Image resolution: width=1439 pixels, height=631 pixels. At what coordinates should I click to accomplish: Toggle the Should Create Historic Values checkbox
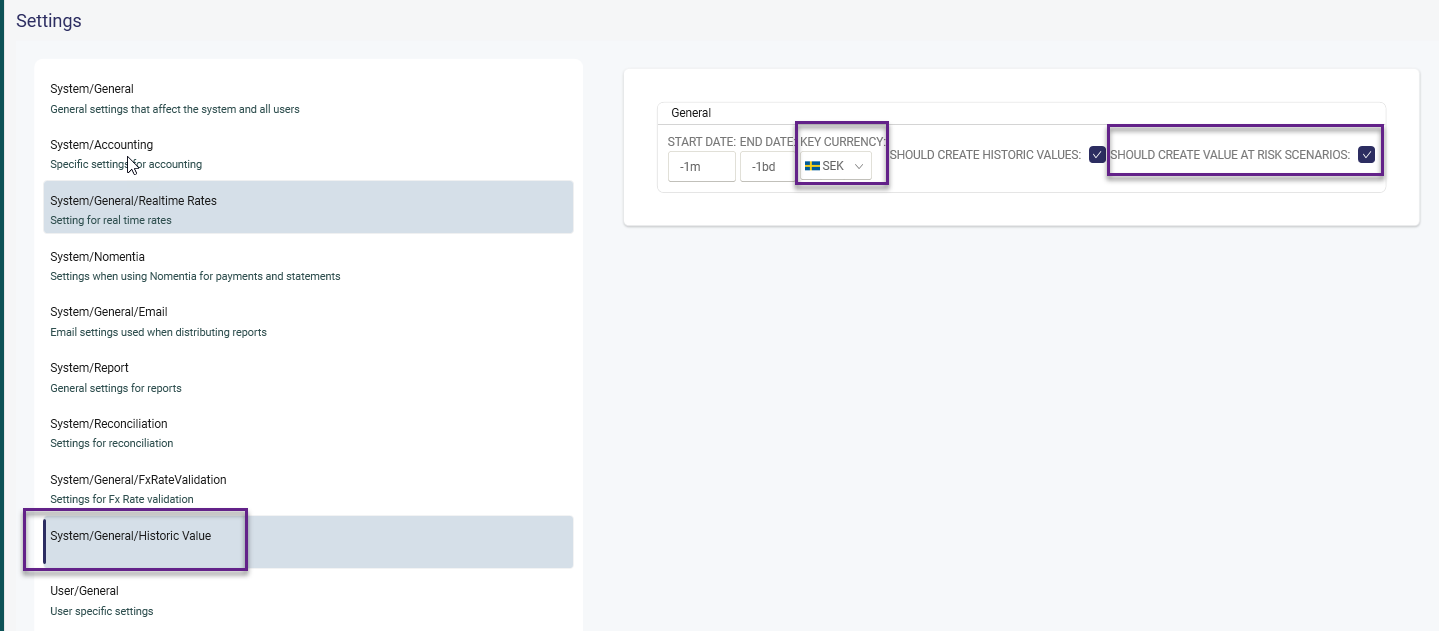tap(1097, 155)
